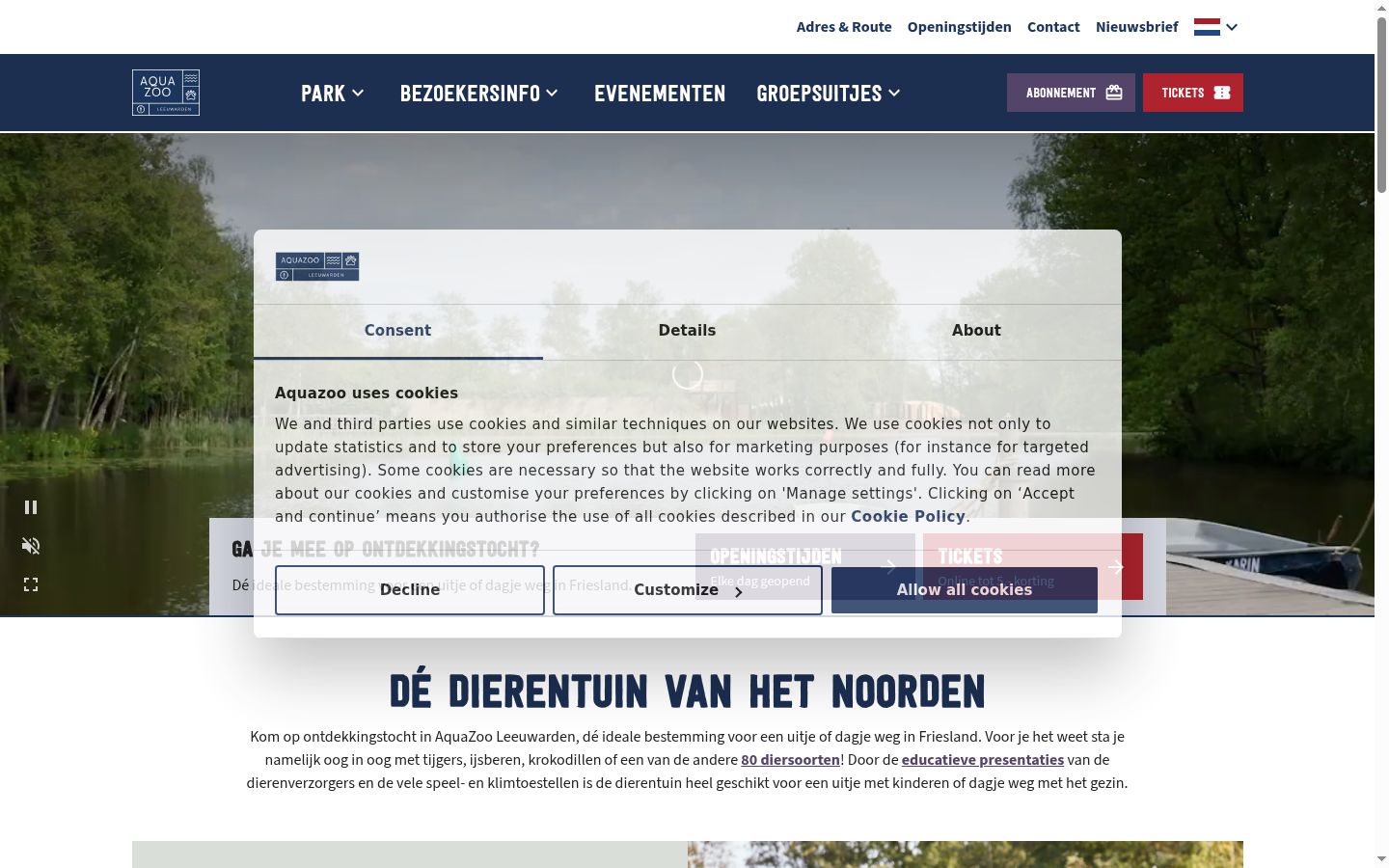This screenshot has height=868, width=1389.
Task: Click the 'Aquazoo uses cookies' heading
Action: pyautogui.click(x=367, y=393)
